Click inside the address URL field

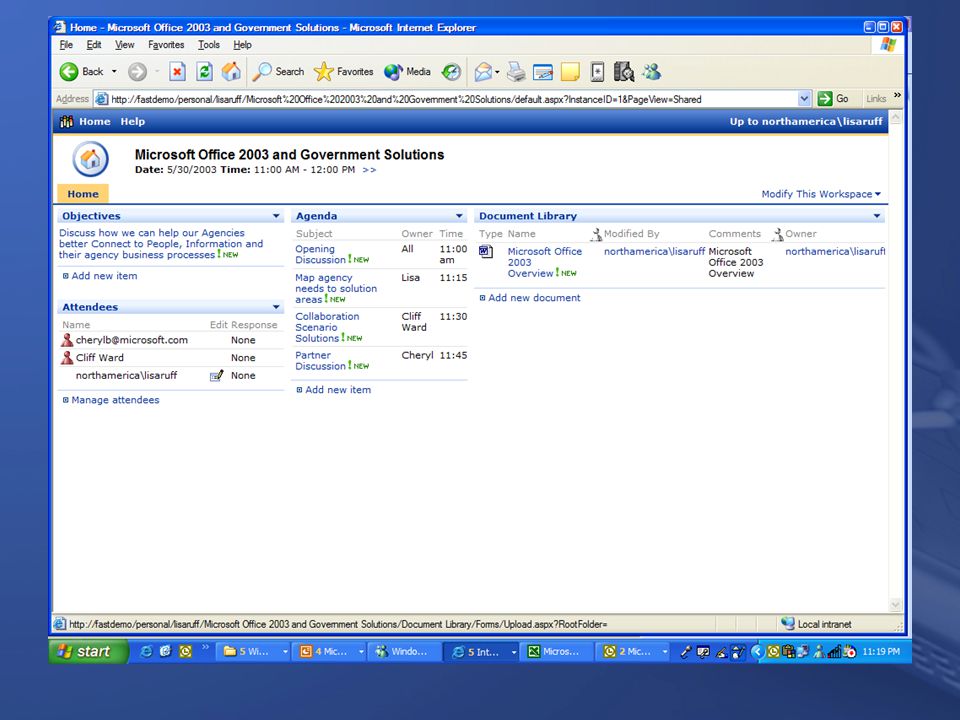453,99
